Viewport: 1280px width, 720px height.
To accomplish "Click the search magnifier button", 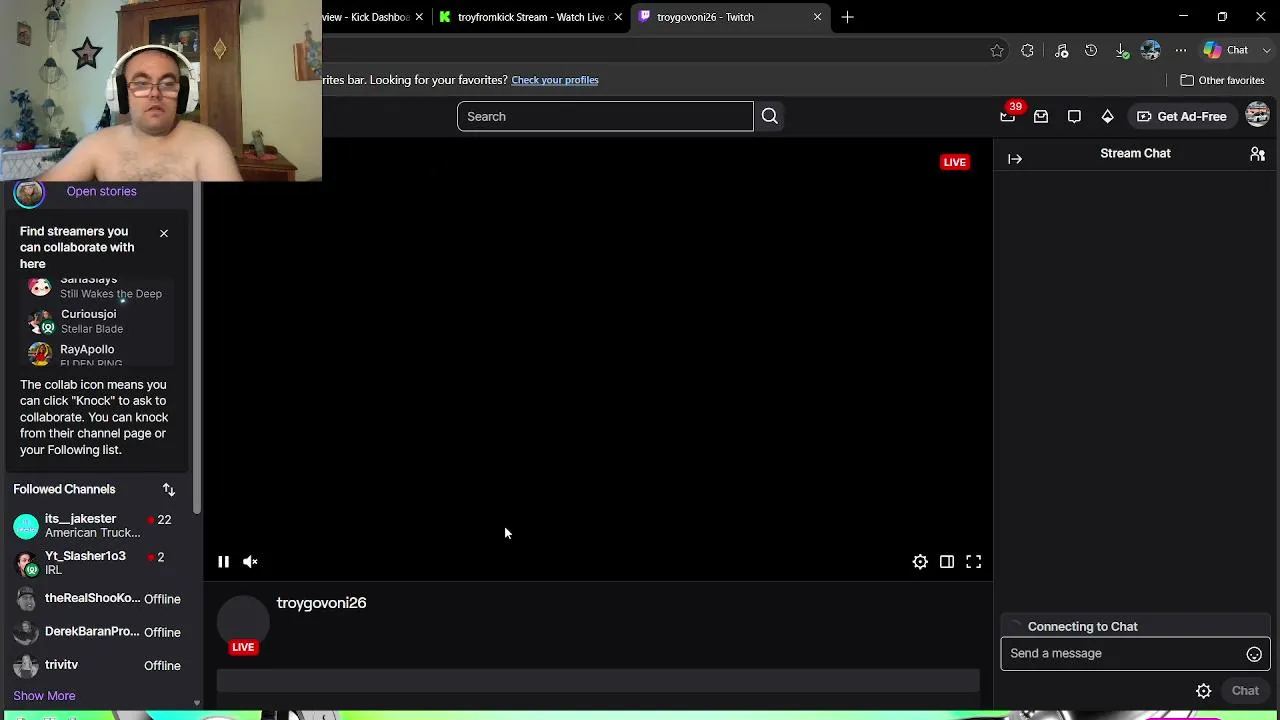I will 770,116.
